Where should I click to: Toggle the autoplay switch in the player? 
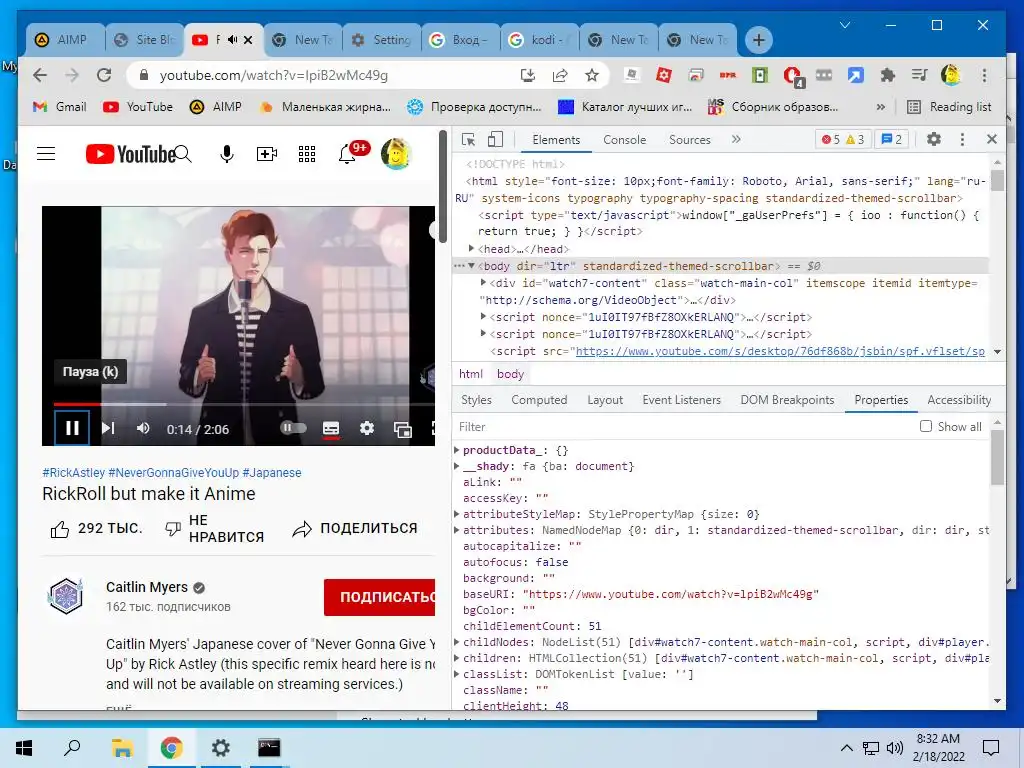point(293,428)
